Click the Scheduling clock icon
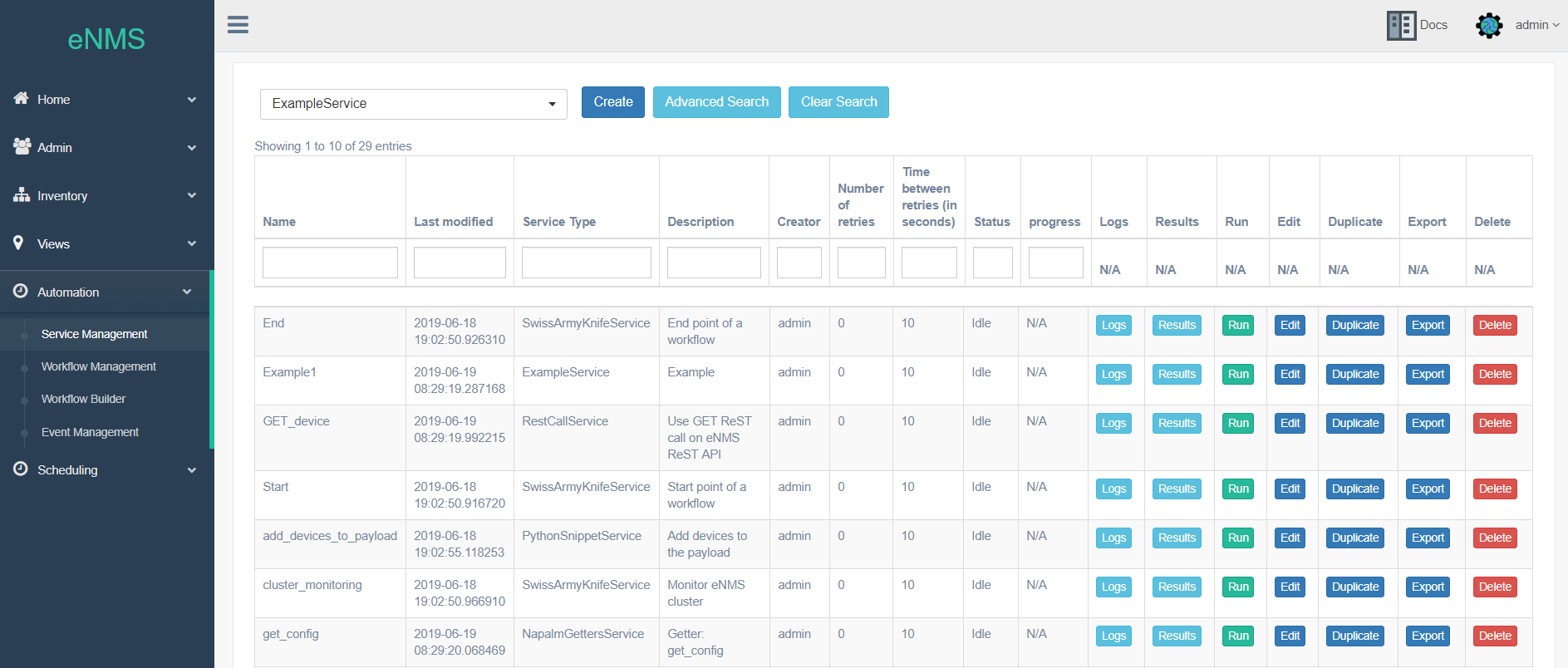1568x668 pixels. click(21, 469)
